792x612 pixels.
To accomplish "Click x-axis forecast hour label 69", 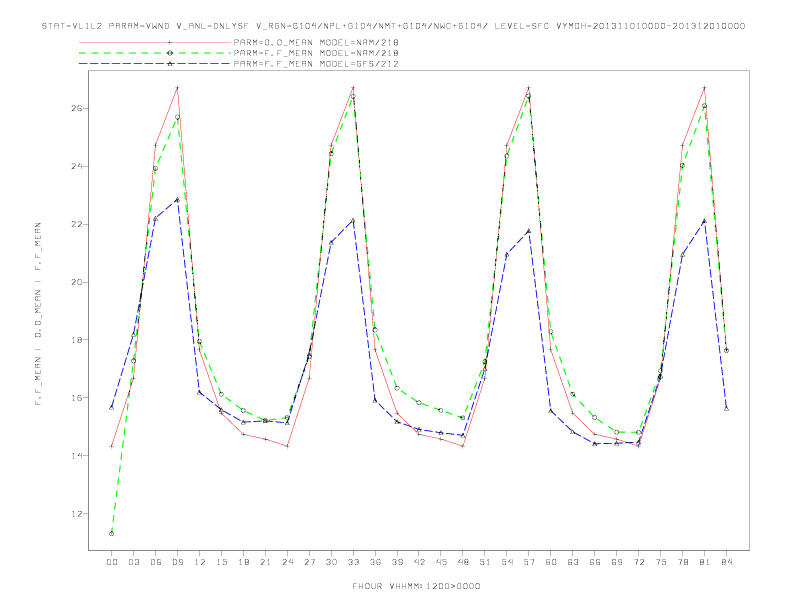I will (x=617, y=562).
